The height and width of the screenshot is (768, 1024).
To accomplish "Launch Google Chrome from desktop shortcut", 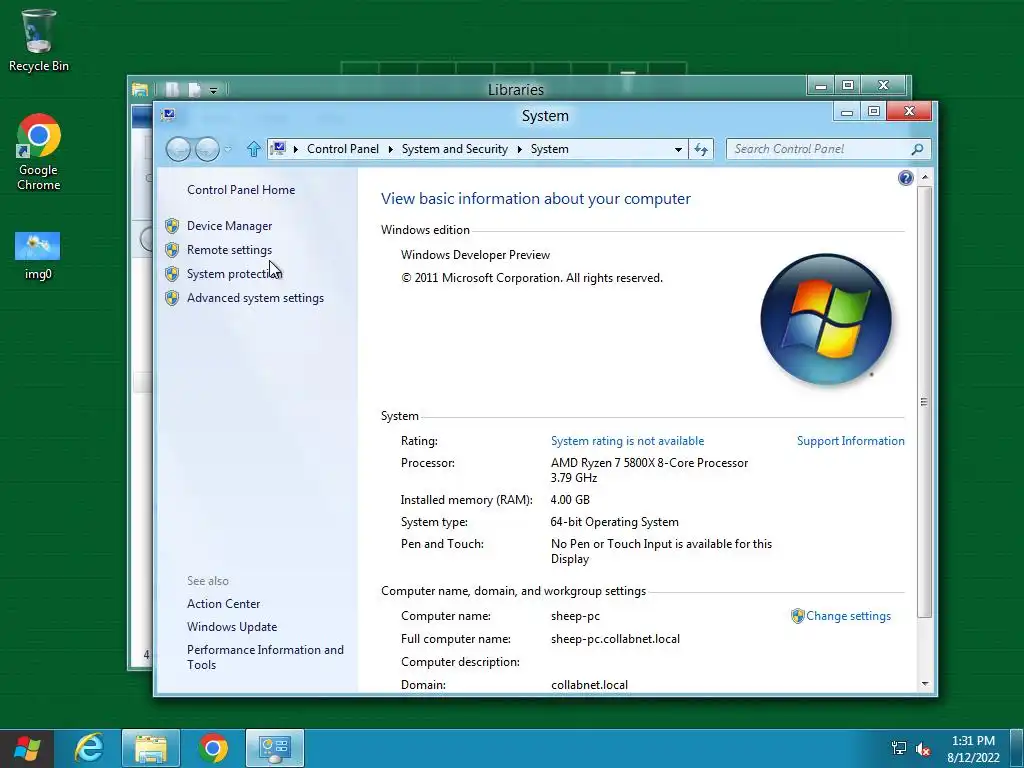I will [39, 152].
